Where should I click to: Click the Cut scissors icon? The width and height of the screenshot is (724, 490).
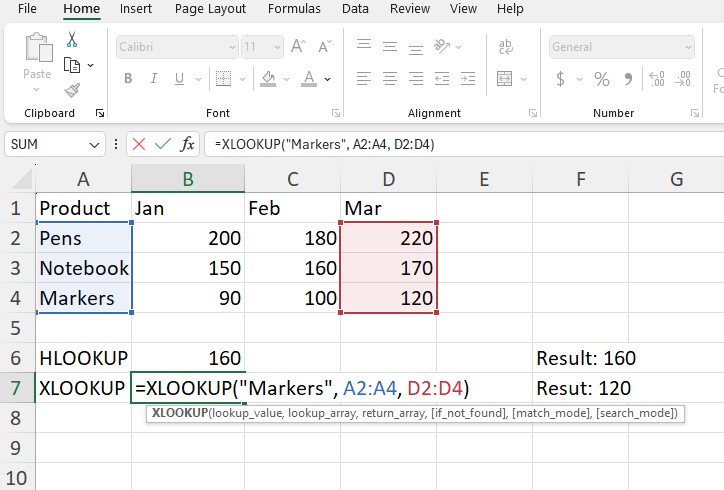72,40
